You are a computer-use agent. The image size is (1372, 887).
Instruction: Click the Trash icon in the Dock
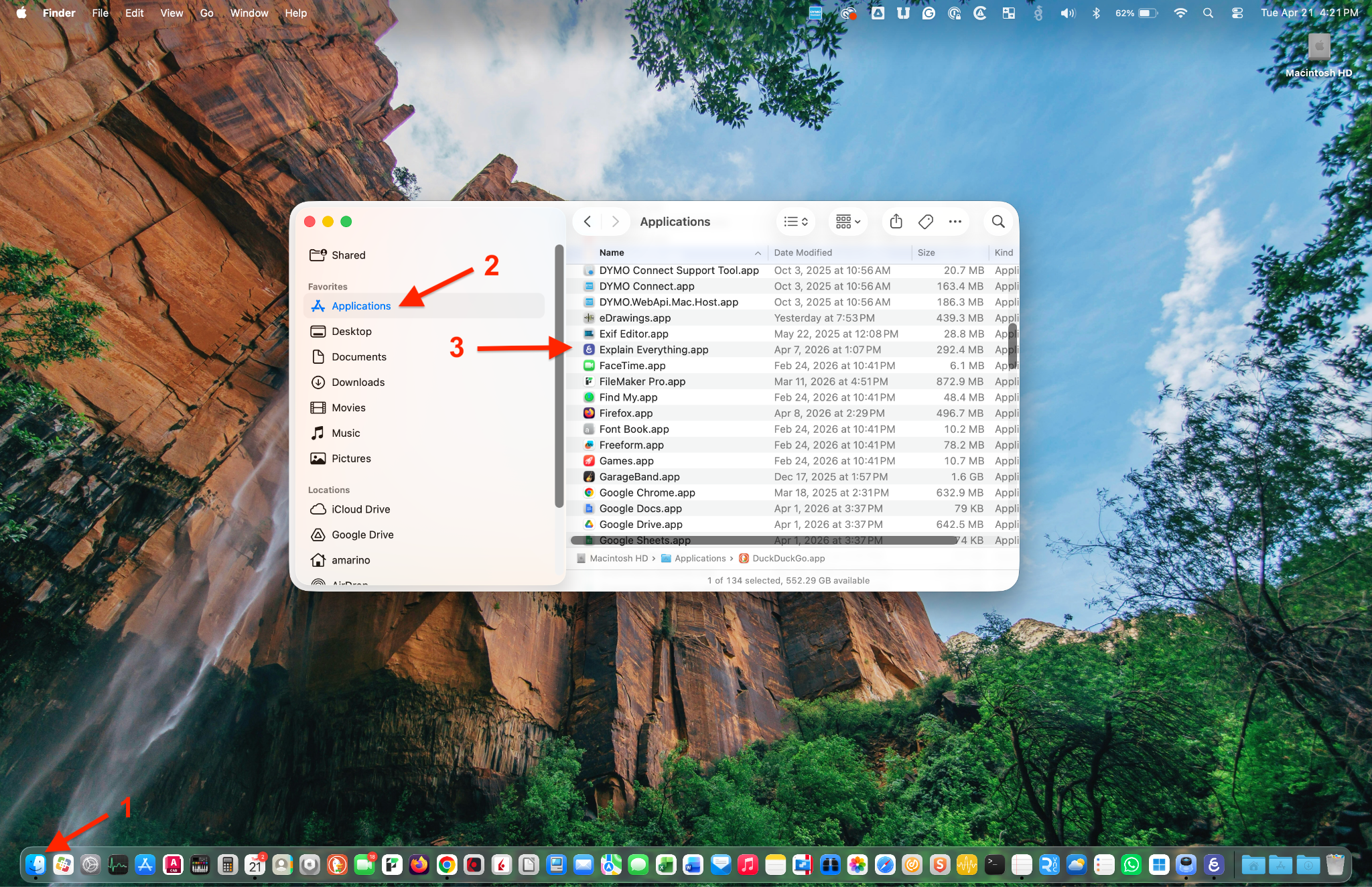coord(1334,865)
